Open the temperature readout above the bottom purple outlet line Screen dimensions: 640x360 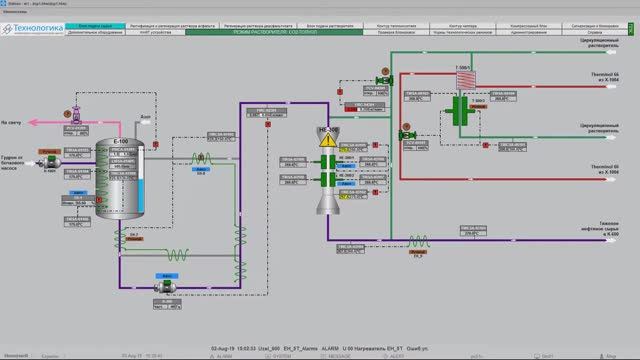[x=473, y=231]
